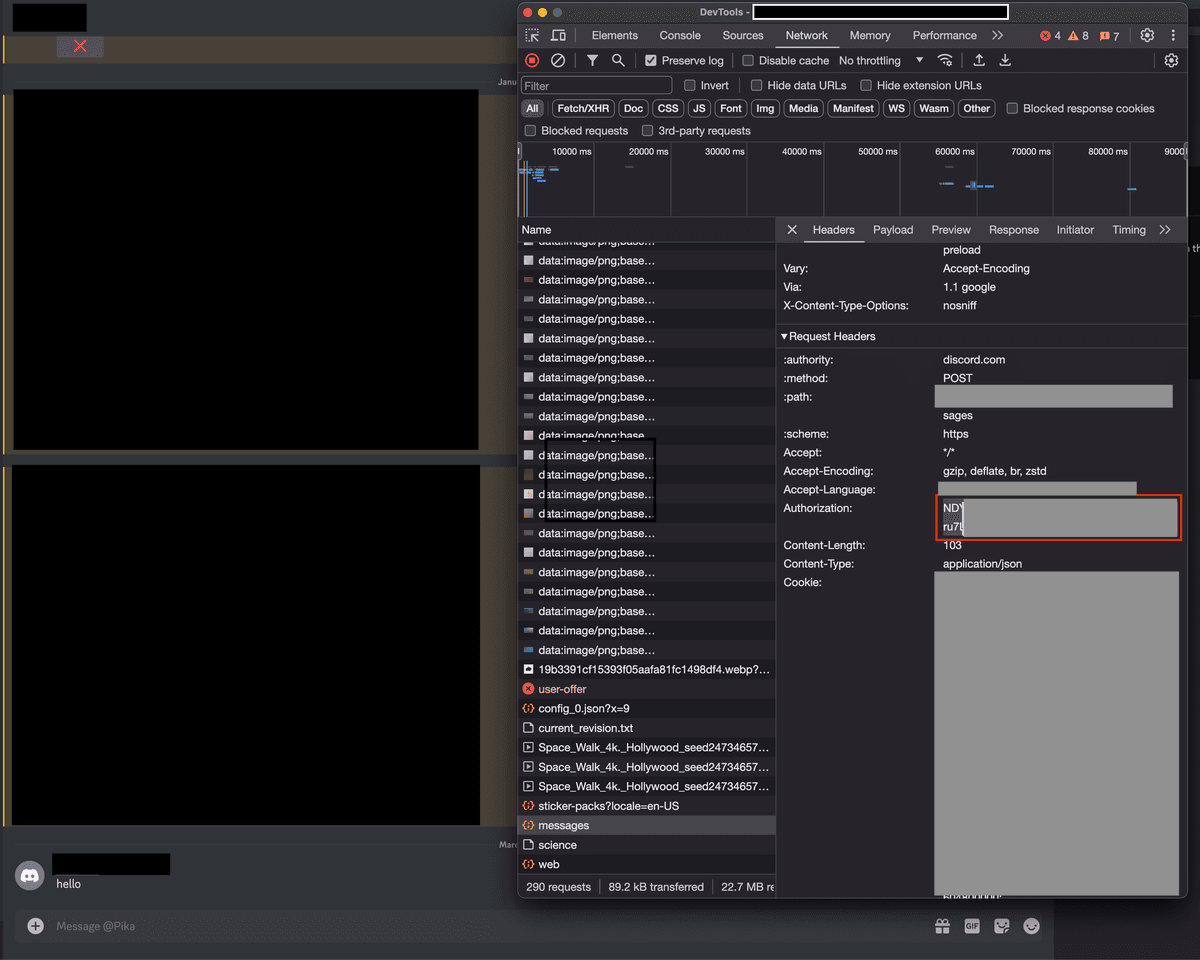Viewport: 1200px width, 960px height.
Task: Open the Initiator tab
Action: 1075,230
